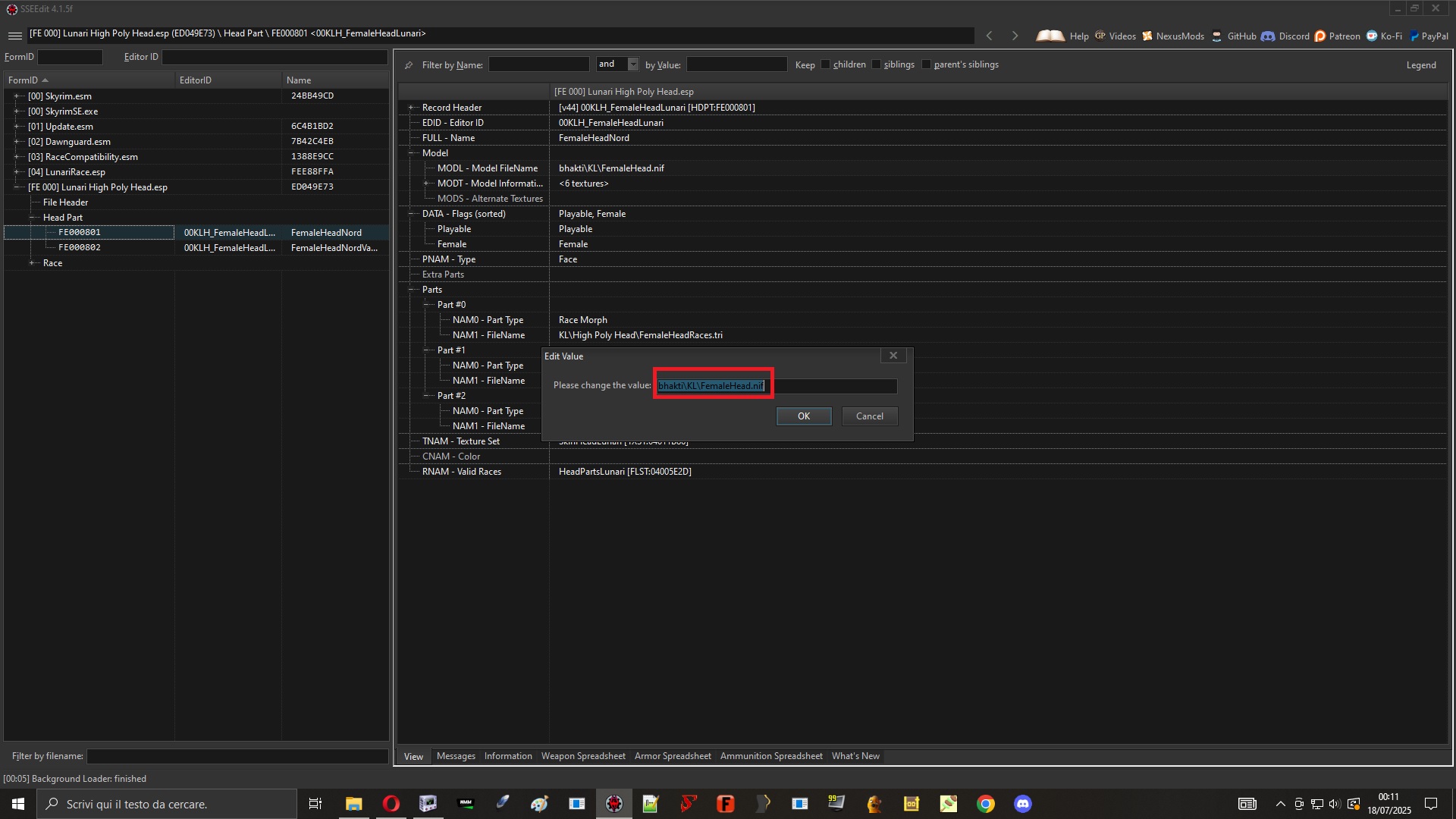1456x819 pixels.
Task: Go back with the left navigation arrow
Action: 989,36
